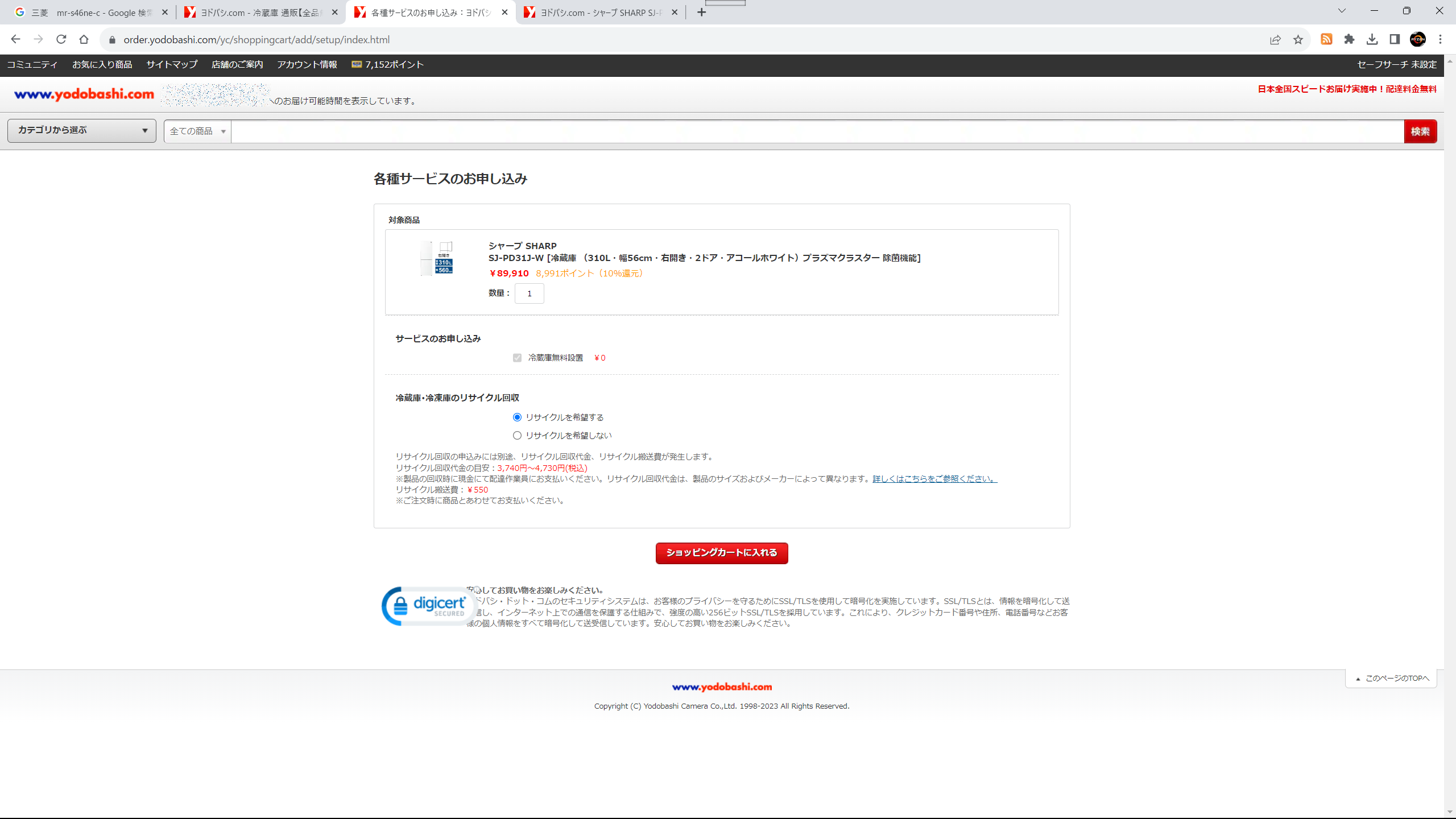Open 店舗のご案内 menu item
This screenshot has width=1456, height=819.
(237, 65)
